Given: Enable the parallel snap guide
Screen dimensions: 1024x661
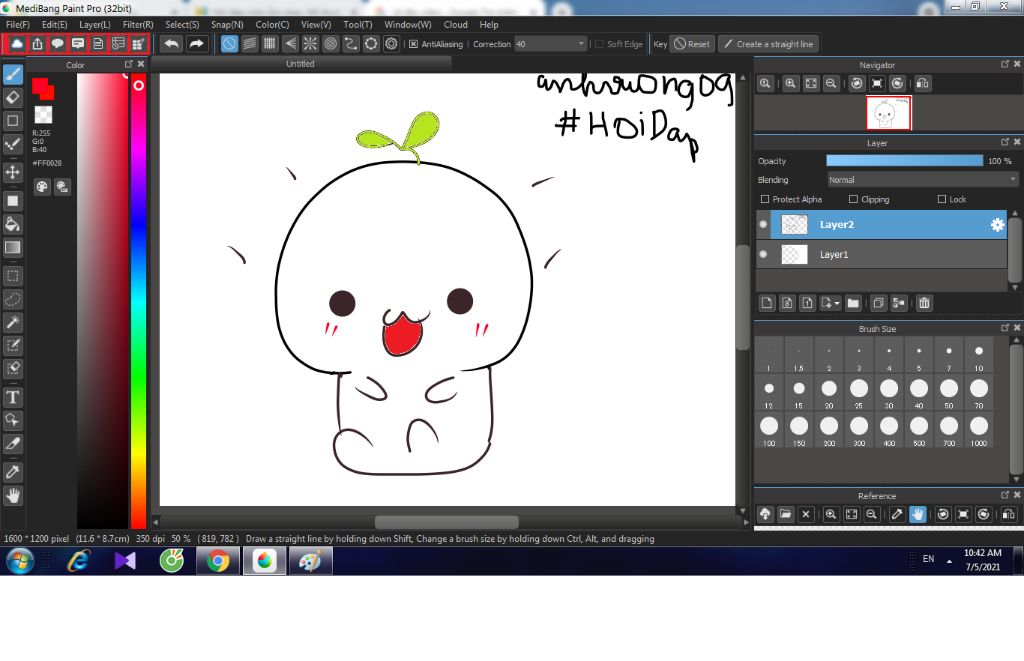Looking at the screenshot, I should 249,44.
